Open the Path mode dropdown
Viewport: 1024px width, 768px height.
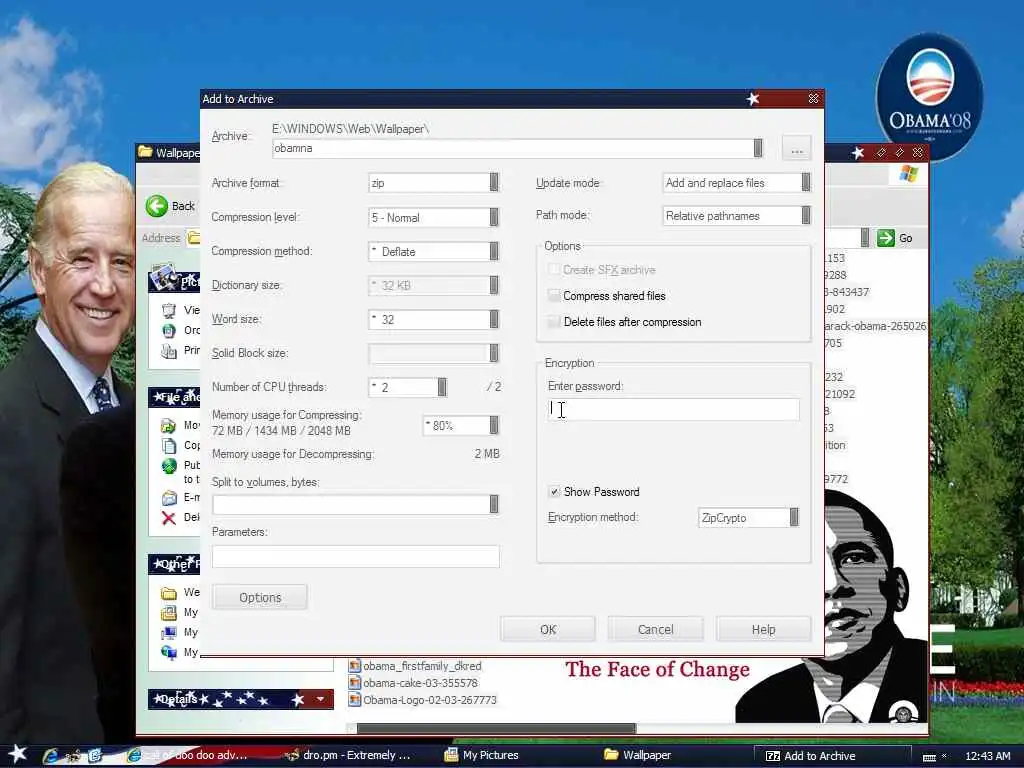tap(806, 216)
